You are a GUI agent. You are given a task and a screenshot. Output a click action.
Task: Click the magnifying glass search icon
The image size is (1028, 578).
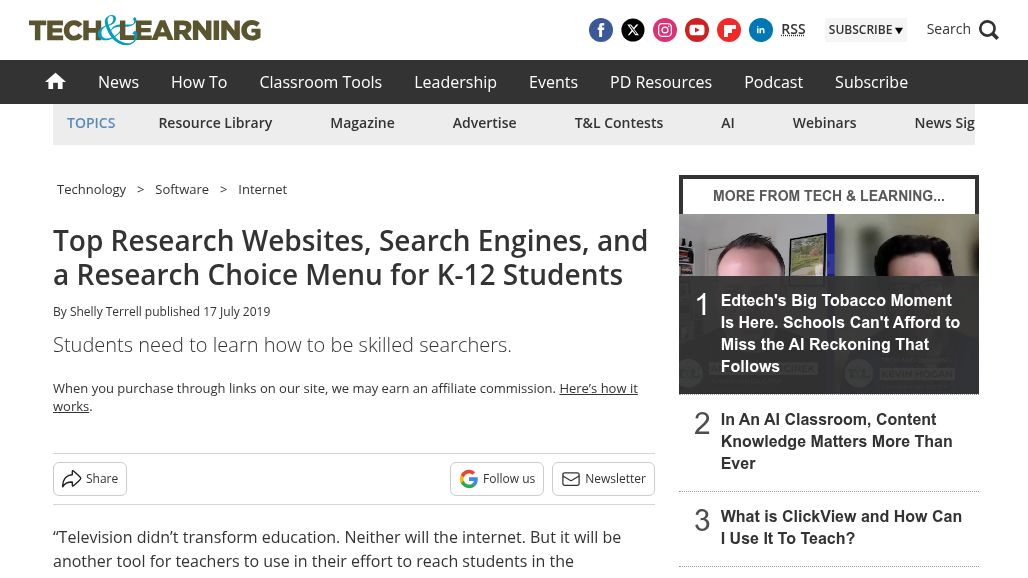point(989,30)
